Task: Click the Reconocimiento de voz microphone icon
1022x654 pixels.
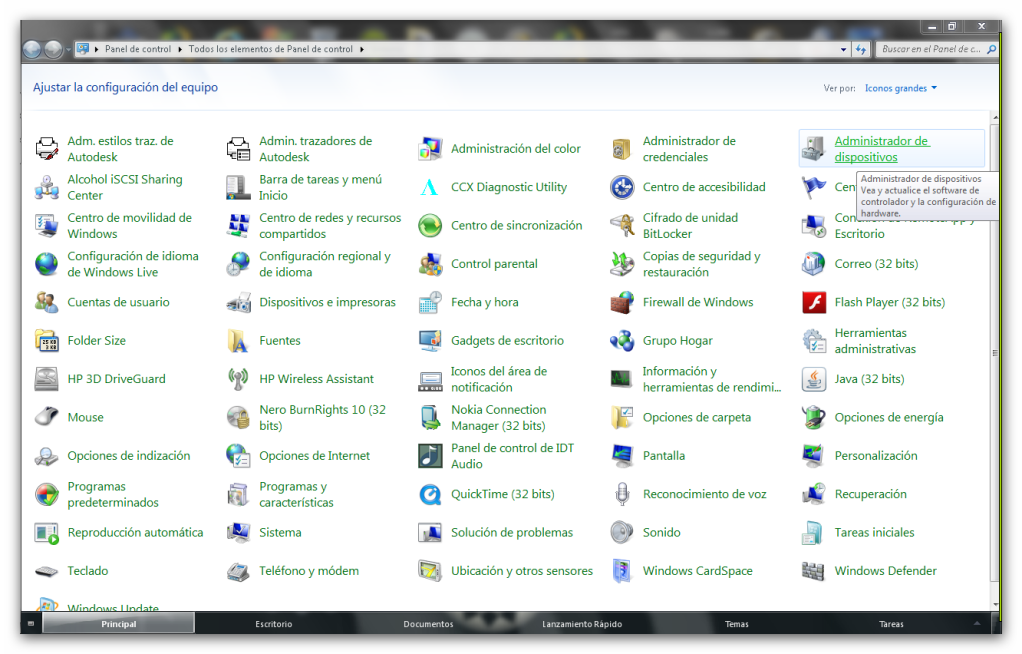Action: click(622, 495)
